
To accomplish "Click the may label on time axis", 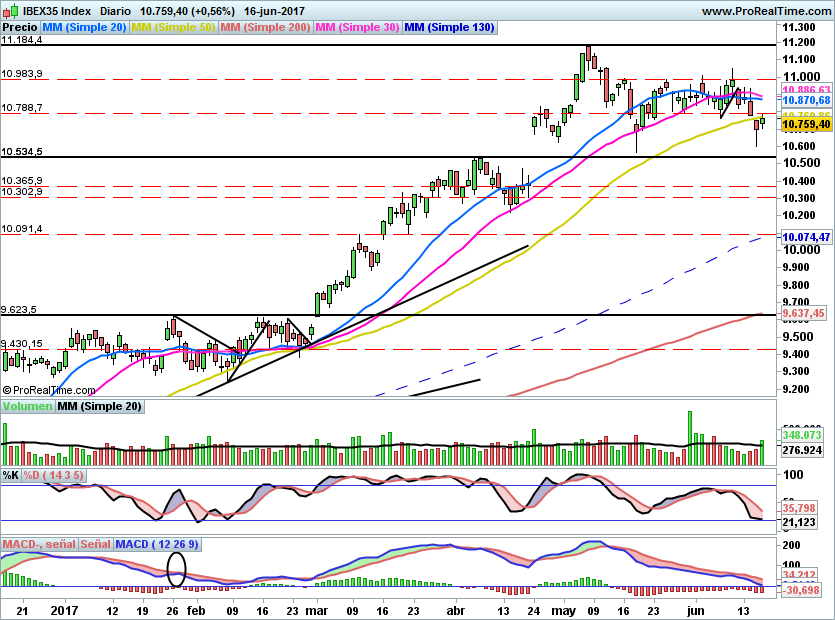I will 563,610.
